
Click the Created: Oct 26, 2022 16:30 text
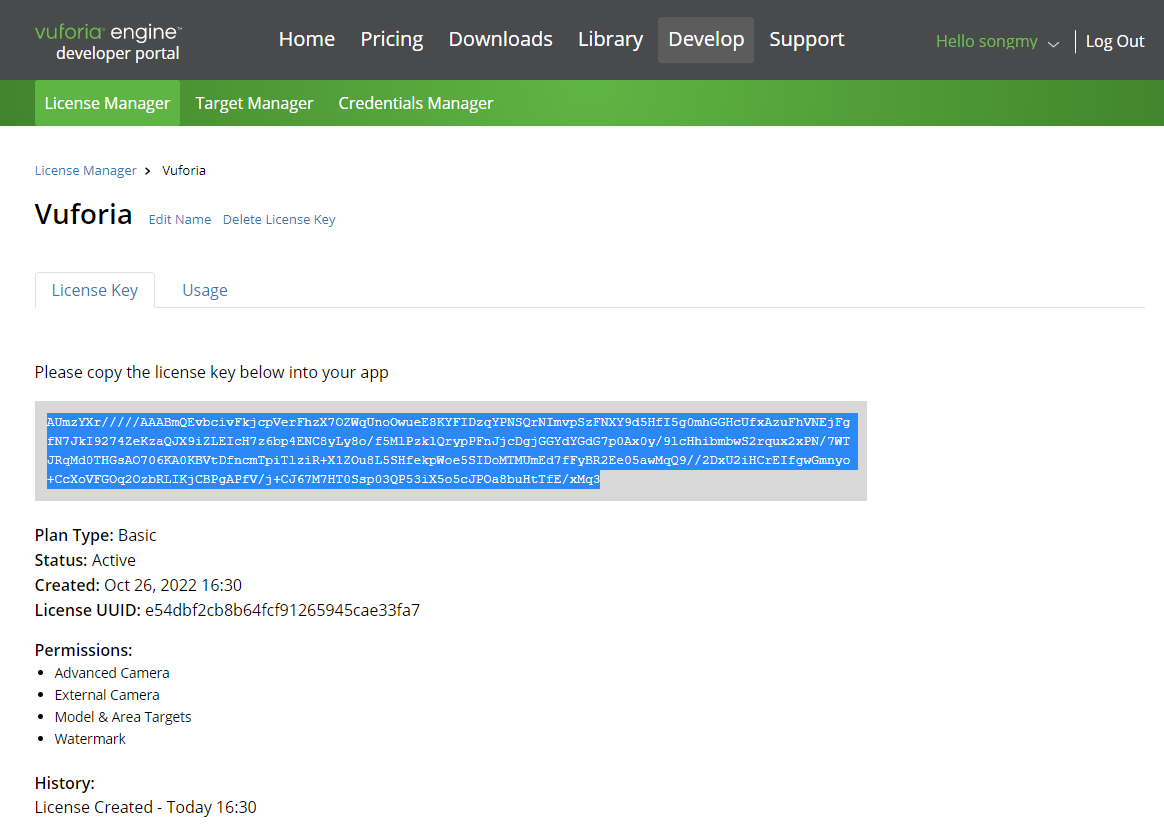[138, 585]
